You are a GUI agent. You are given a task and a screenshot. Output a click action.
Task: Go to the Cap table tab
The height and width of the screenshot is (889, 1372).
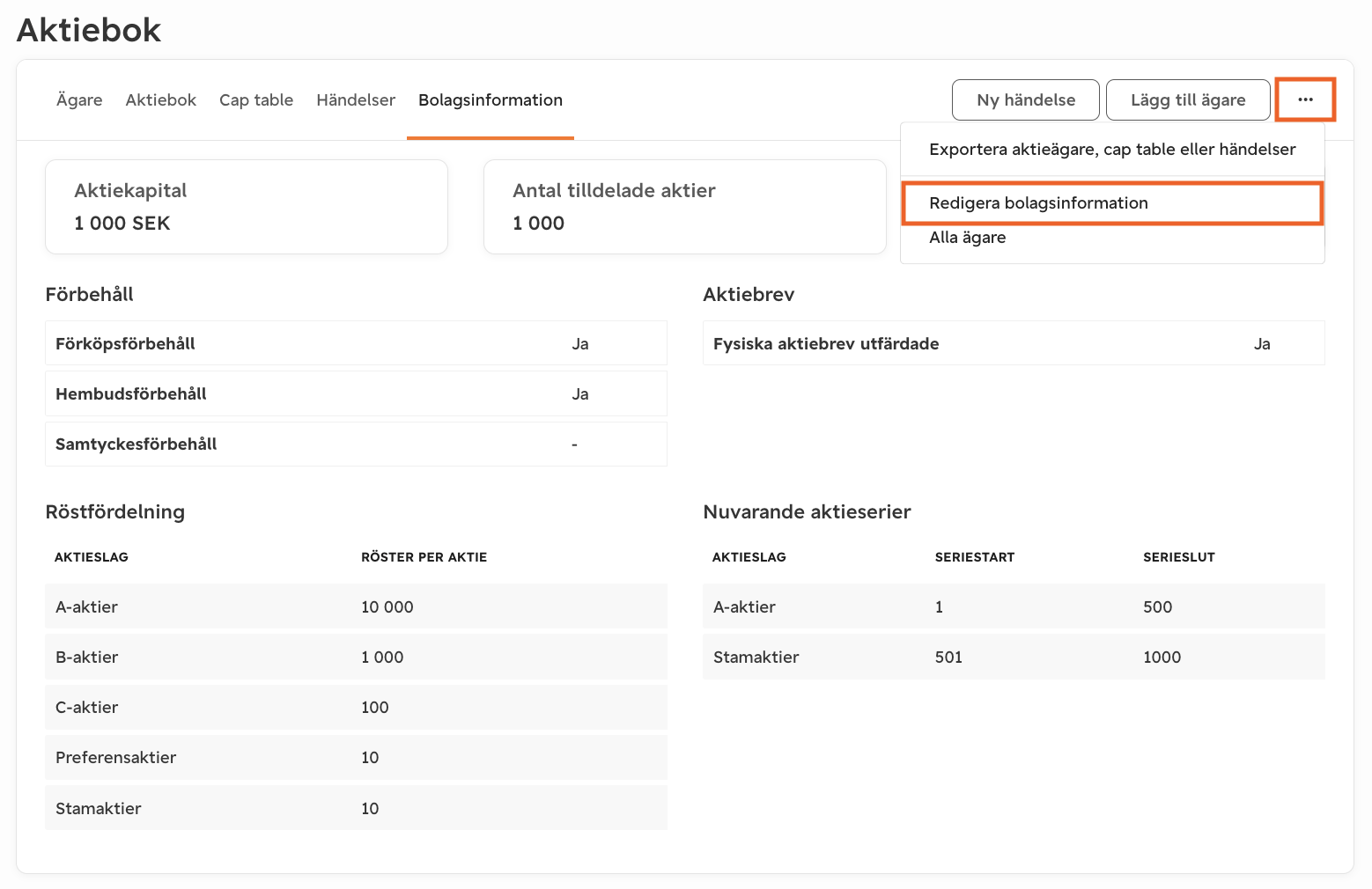click(256, 100)
